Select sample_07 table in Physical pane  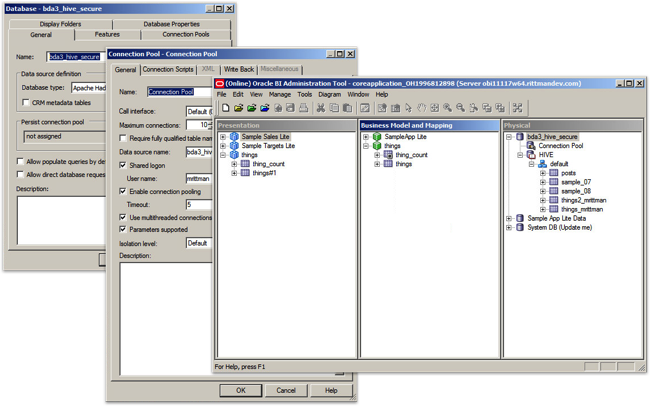tap(576, 182)
